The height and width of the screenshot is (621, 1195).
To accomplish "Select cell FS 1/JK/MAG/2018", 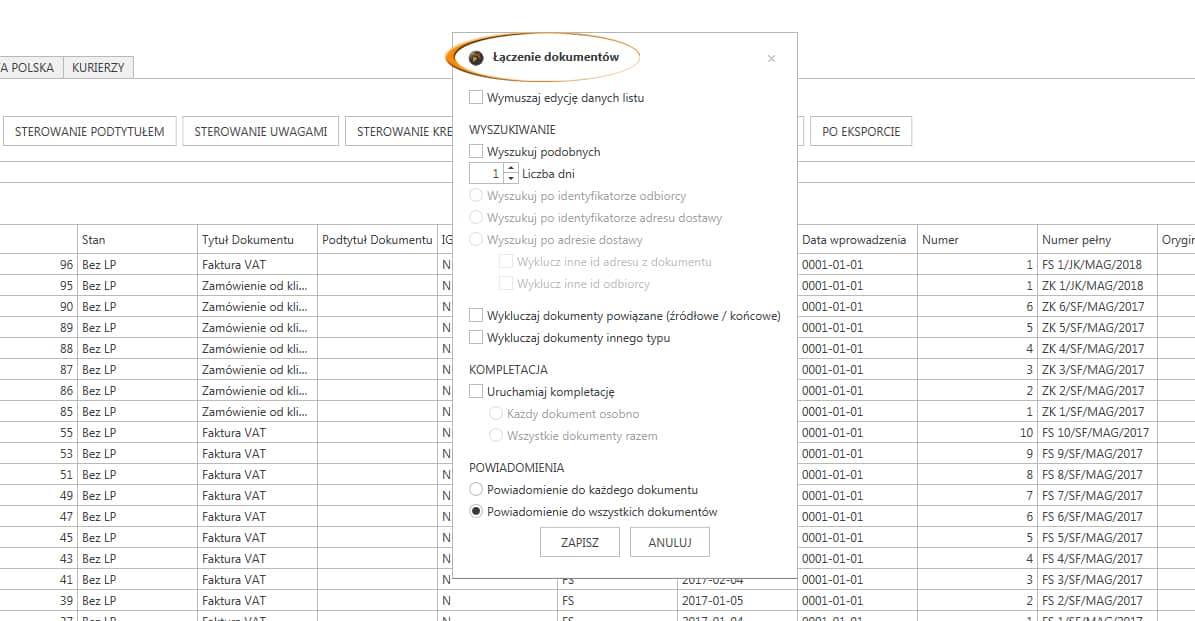I will coord(1097,264).
